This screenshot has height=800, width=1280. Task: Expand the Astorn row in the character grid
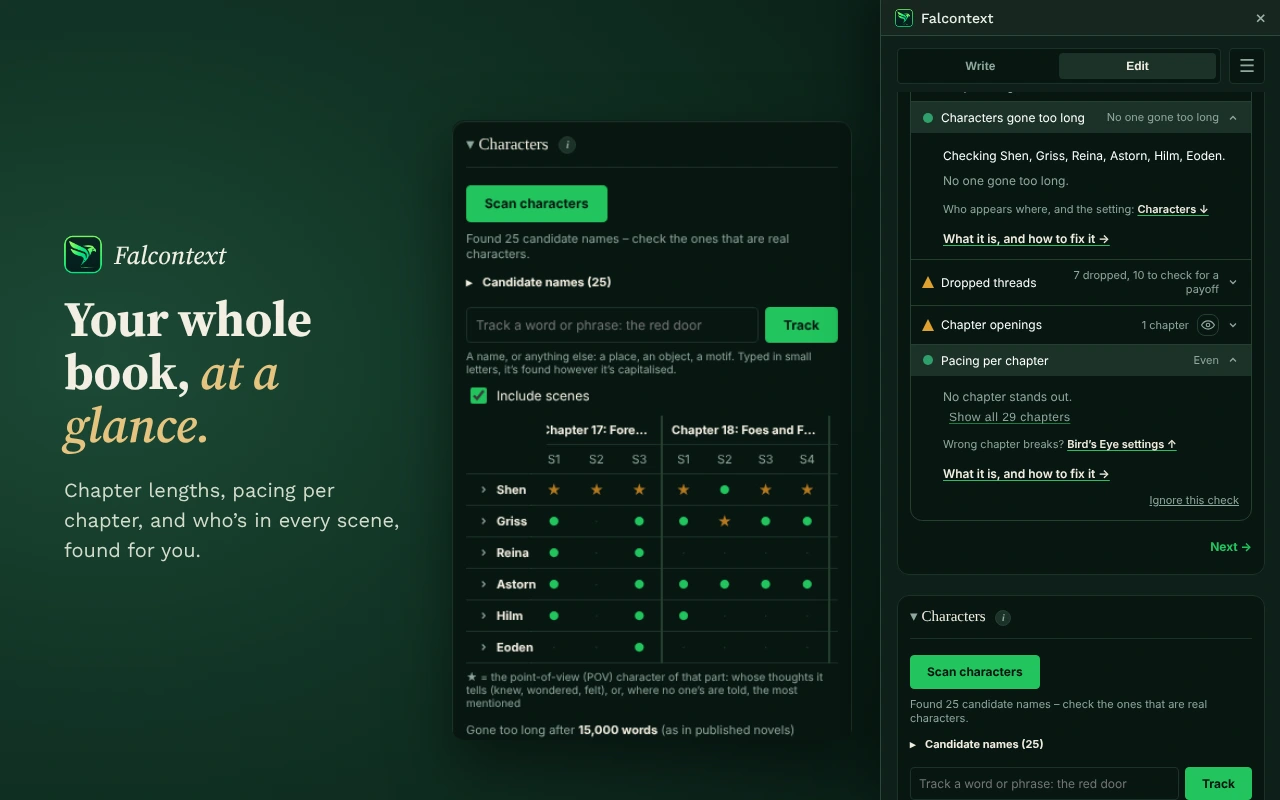coord(484,585)
